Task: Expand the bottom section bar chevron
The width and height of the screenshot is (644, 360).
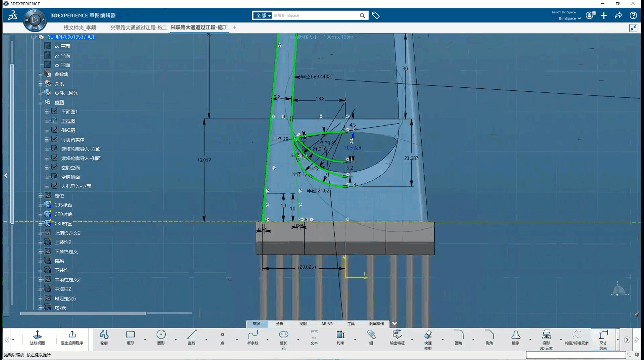Action: [x=394, y=323]
